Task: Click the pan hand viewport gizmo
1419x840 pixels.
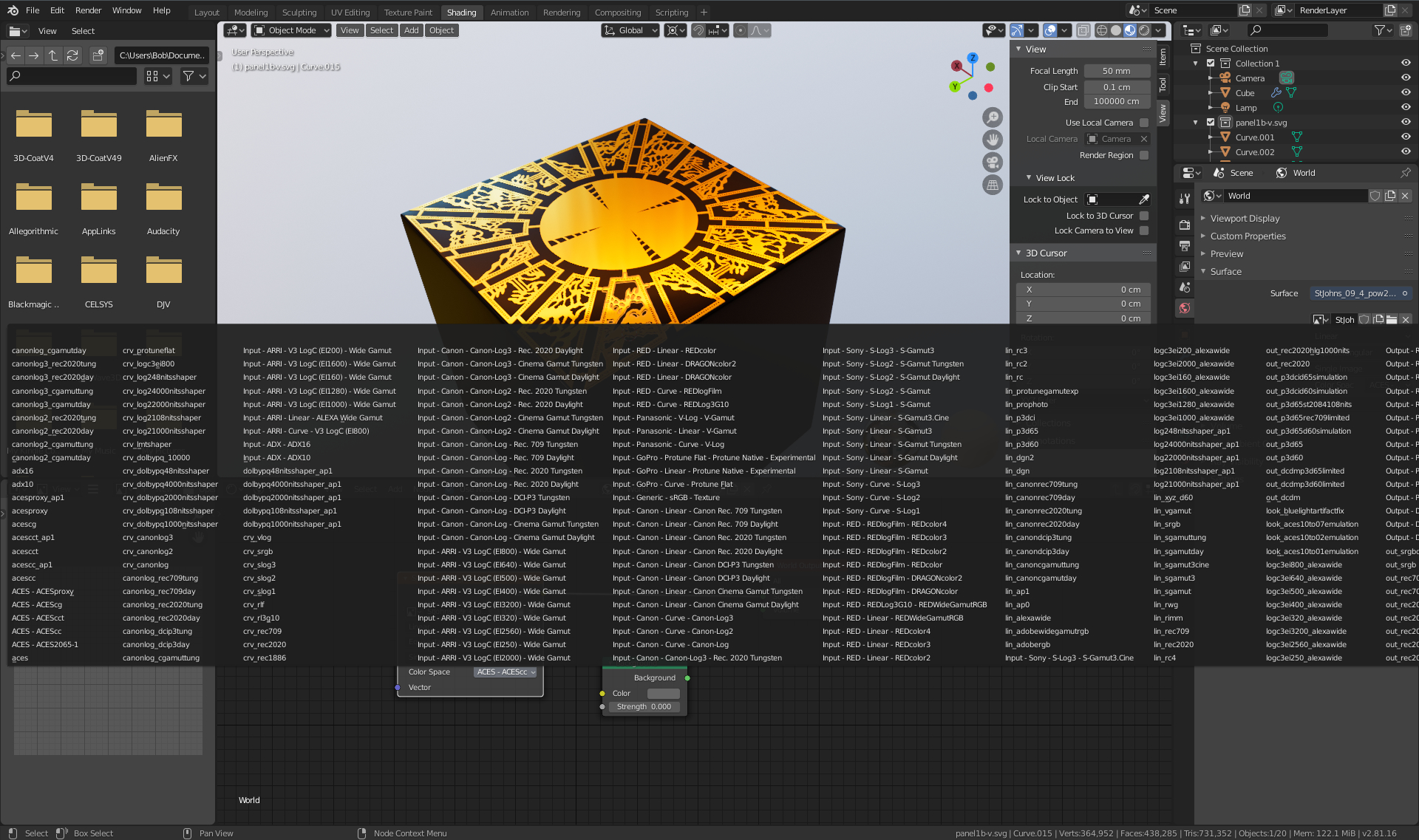Action: (992, 140)
